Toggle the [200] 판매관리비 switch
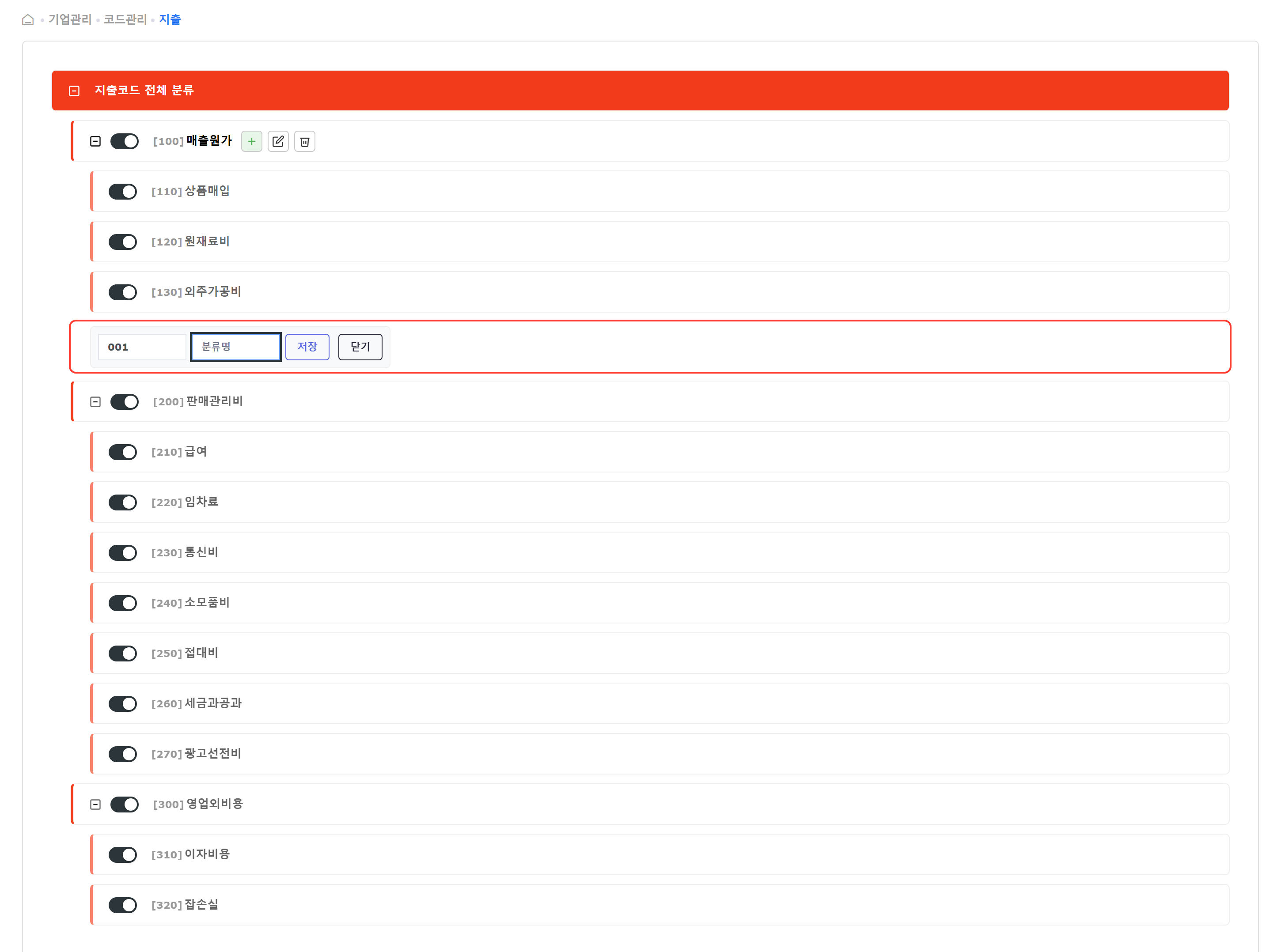This screenshot has width=1281, height=952. [125, 402]
